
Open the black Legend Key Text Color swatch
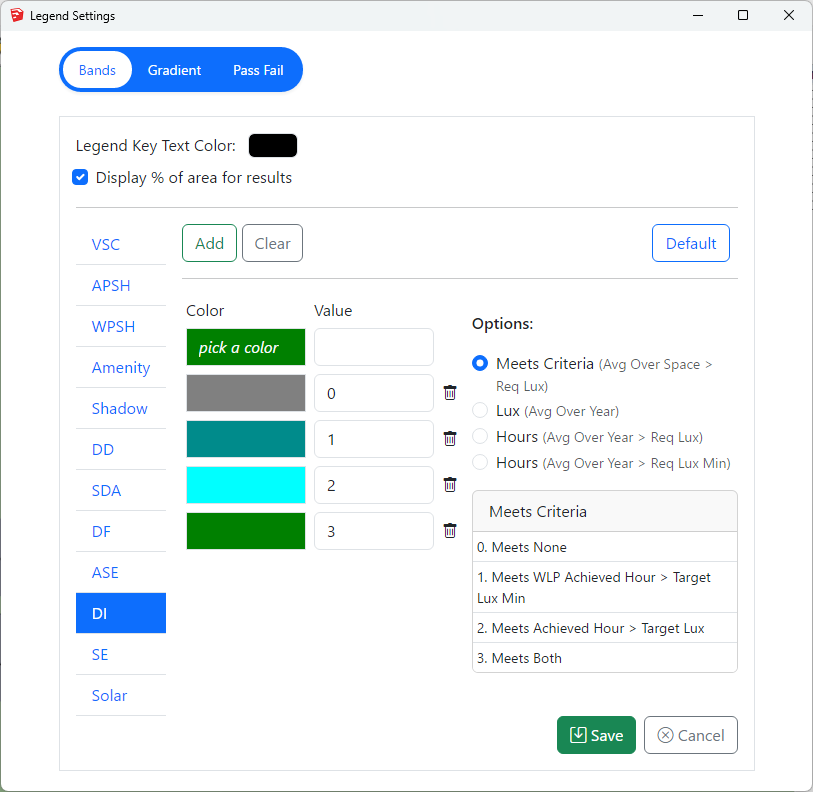click(x=273, y=146)
